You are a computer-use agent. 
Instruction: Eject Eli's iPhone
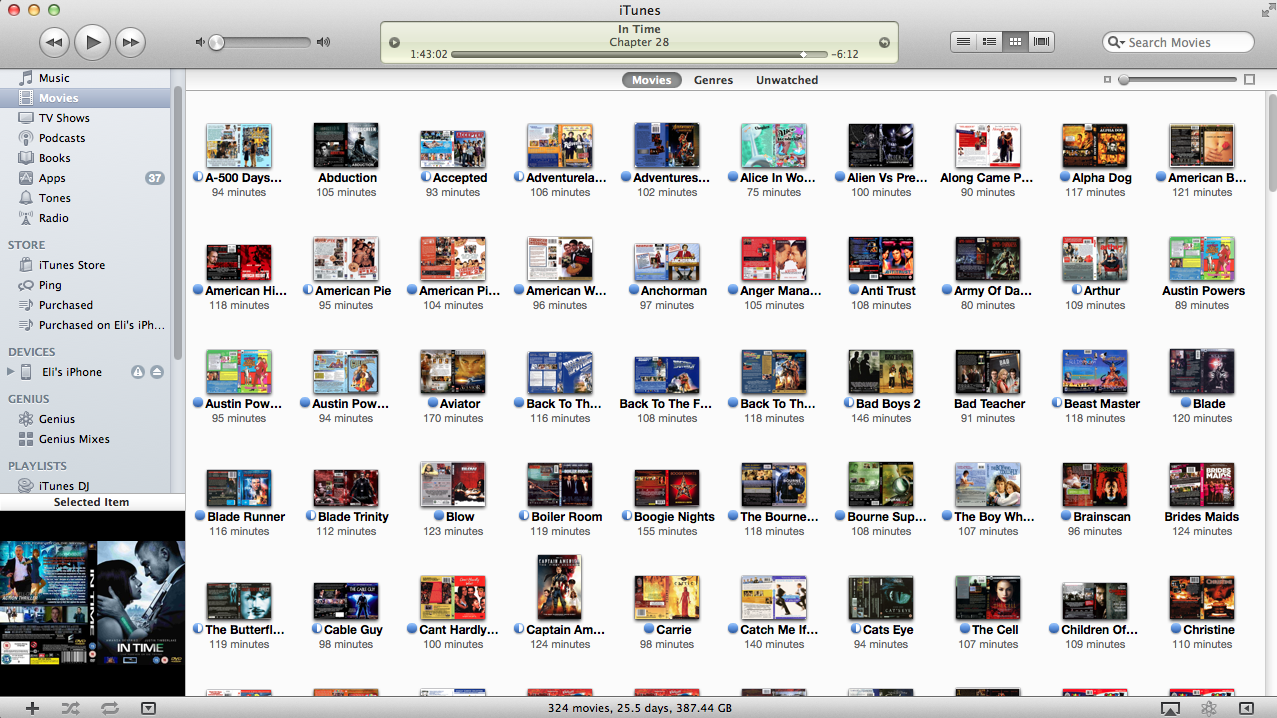point(157,372)
